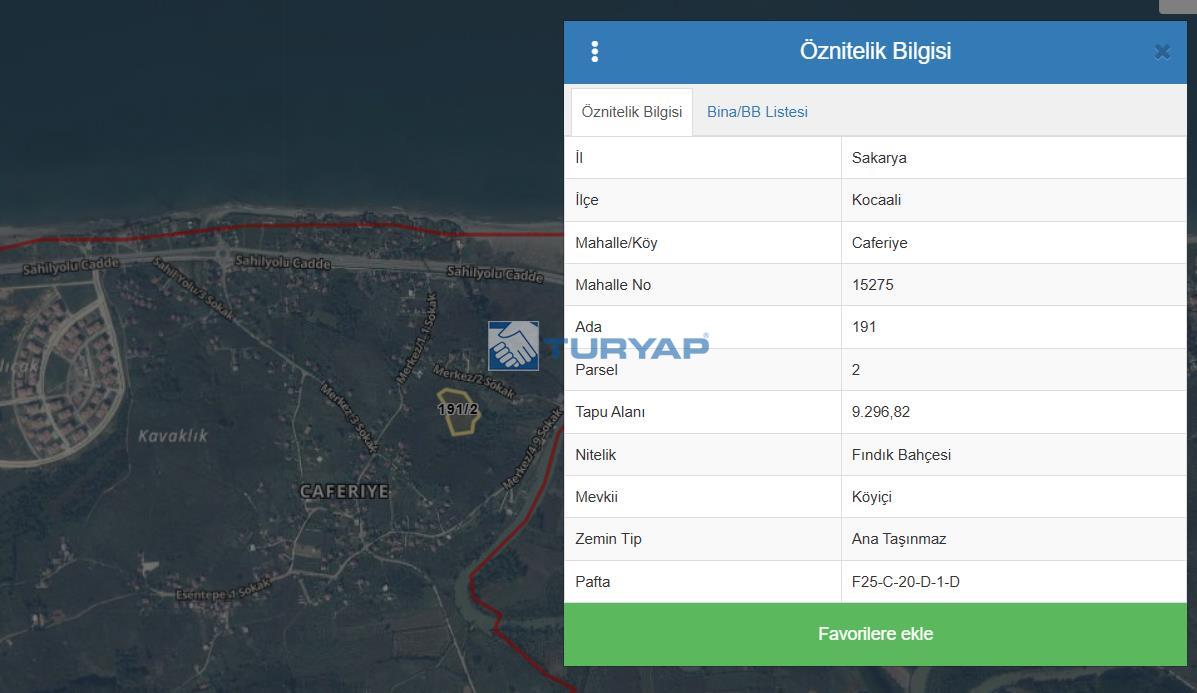Click the Ana Taşınmaz Zemin Tip value
The height and width of the screenshot is (693, 1197).
tap(898, 539)
